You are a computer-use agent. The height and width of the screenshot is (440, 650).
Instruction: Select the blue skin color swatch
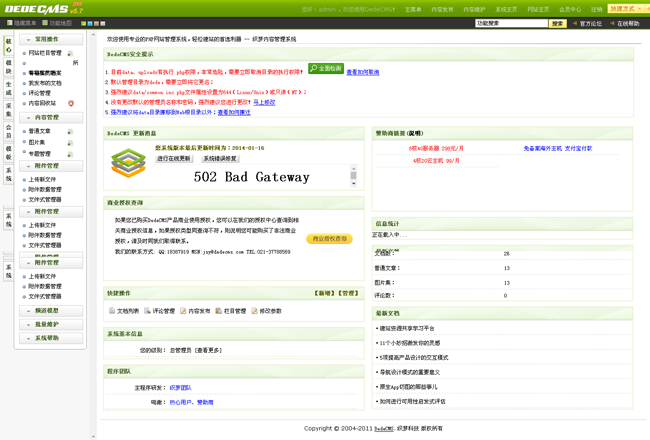[x=90, y=24]
